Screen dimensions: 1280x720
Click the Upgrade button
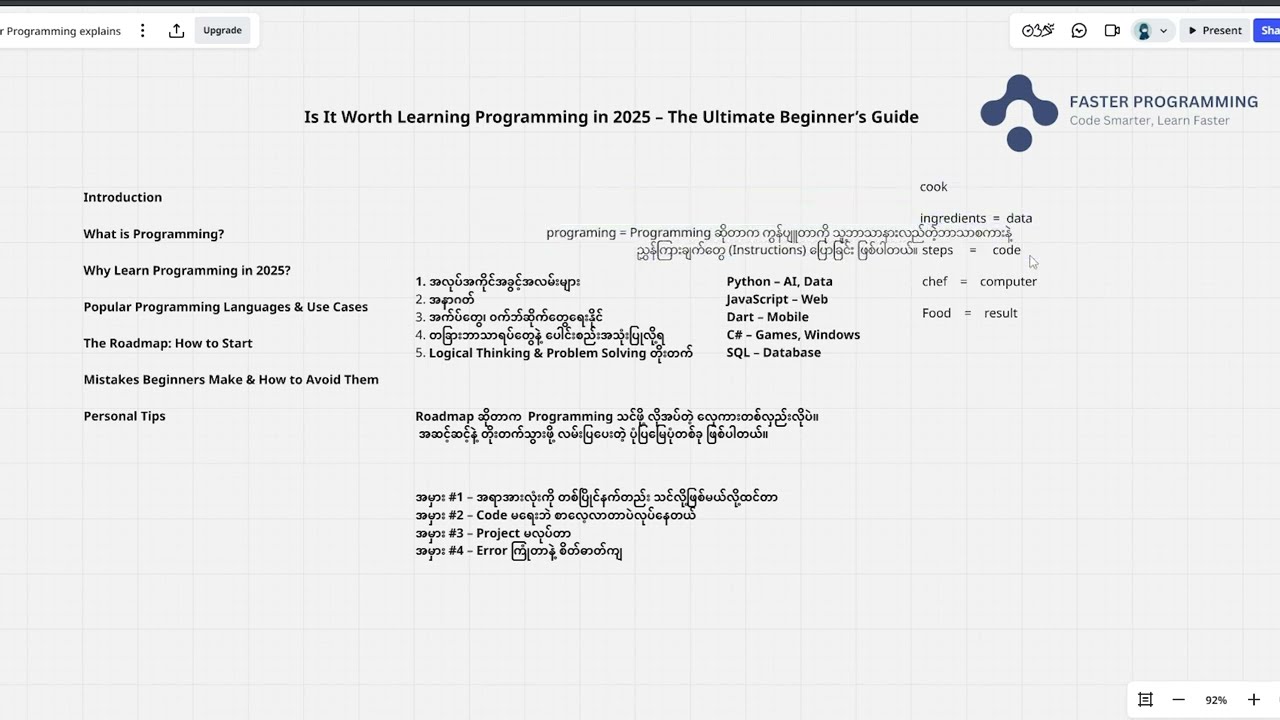pos(222,31)
